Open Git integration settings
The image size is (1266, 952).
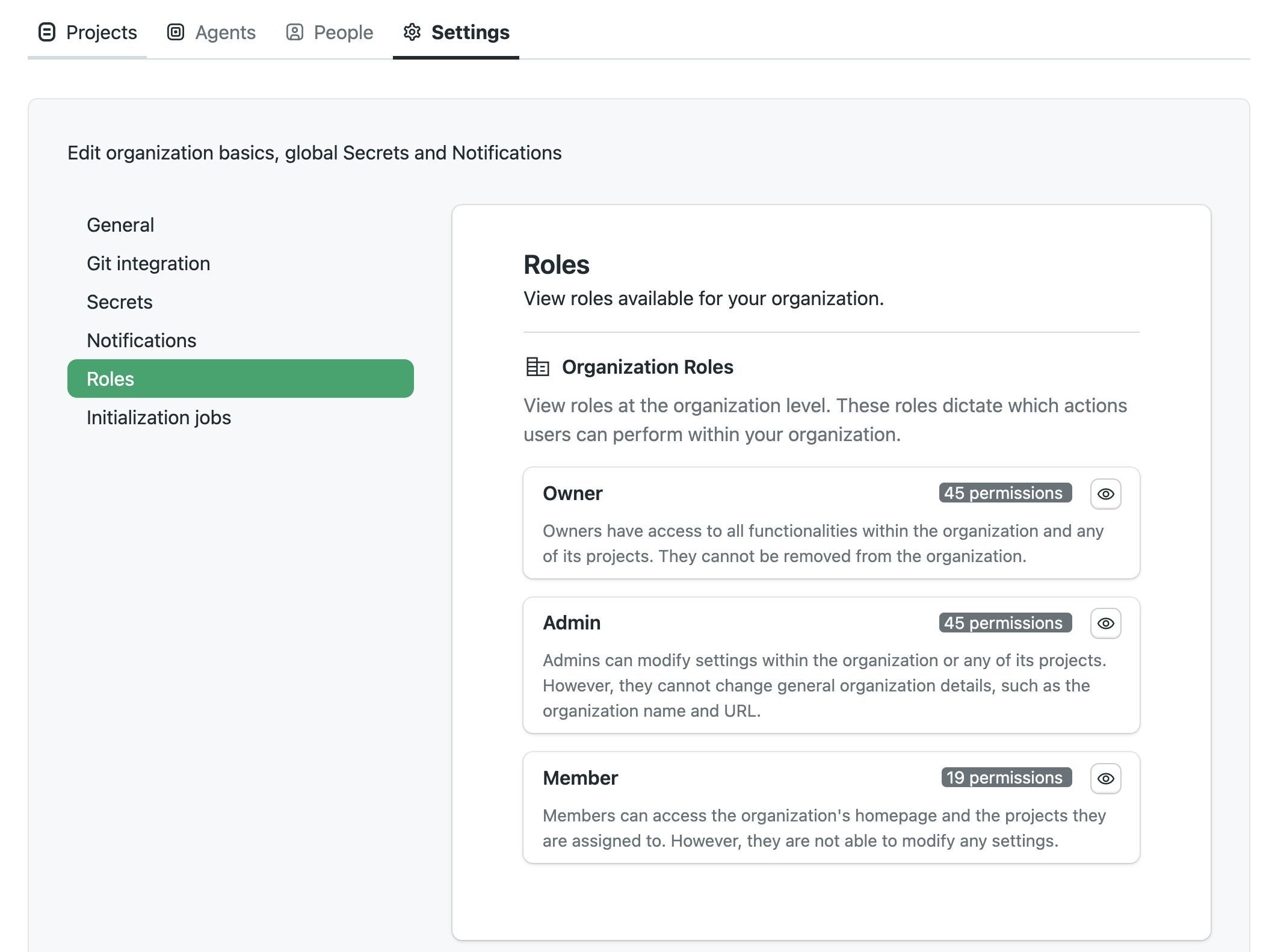(241, 263)
